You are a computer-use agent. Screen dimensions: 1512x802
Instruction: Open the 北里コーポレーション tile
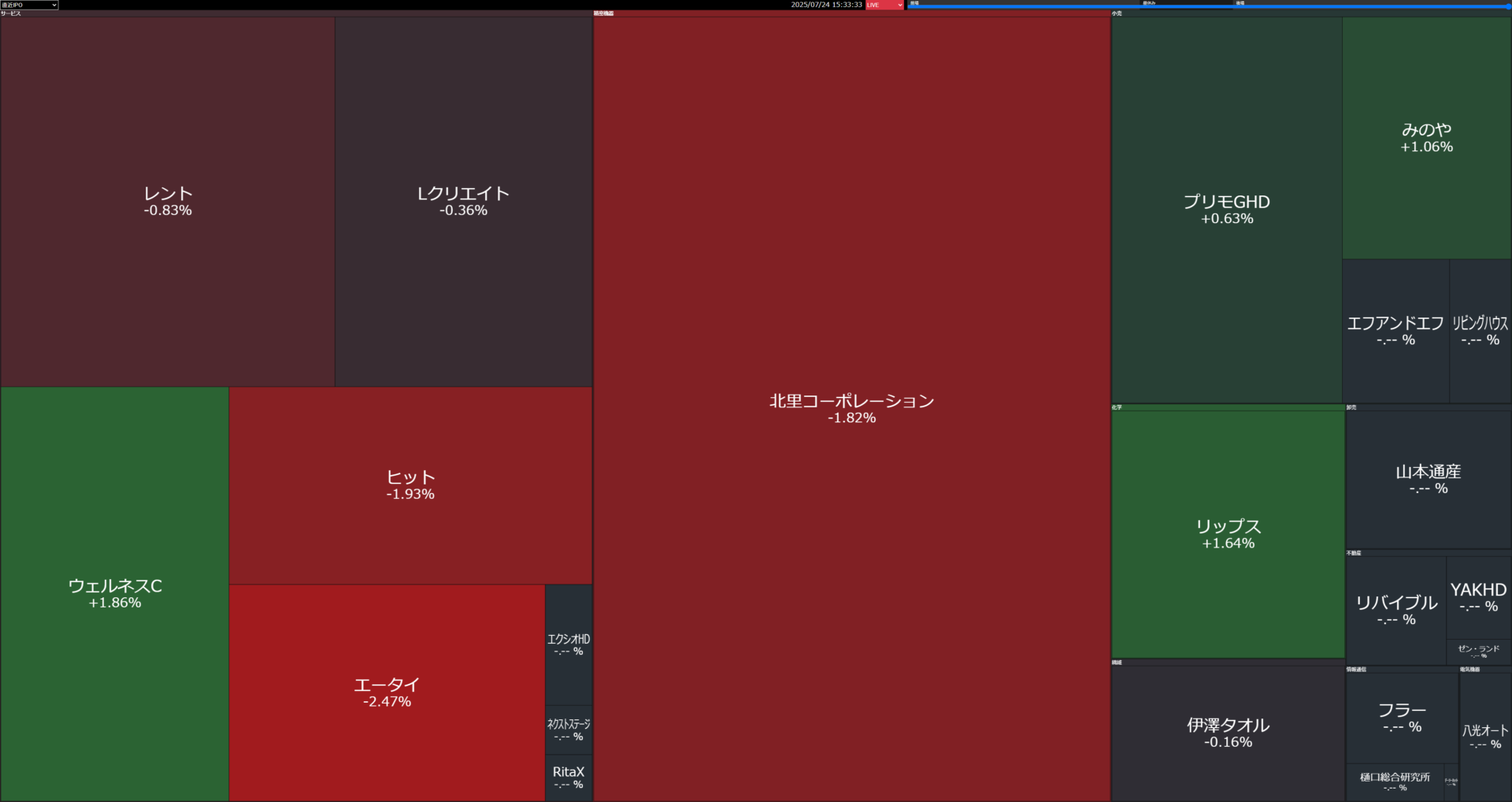[x=852, y=409]
